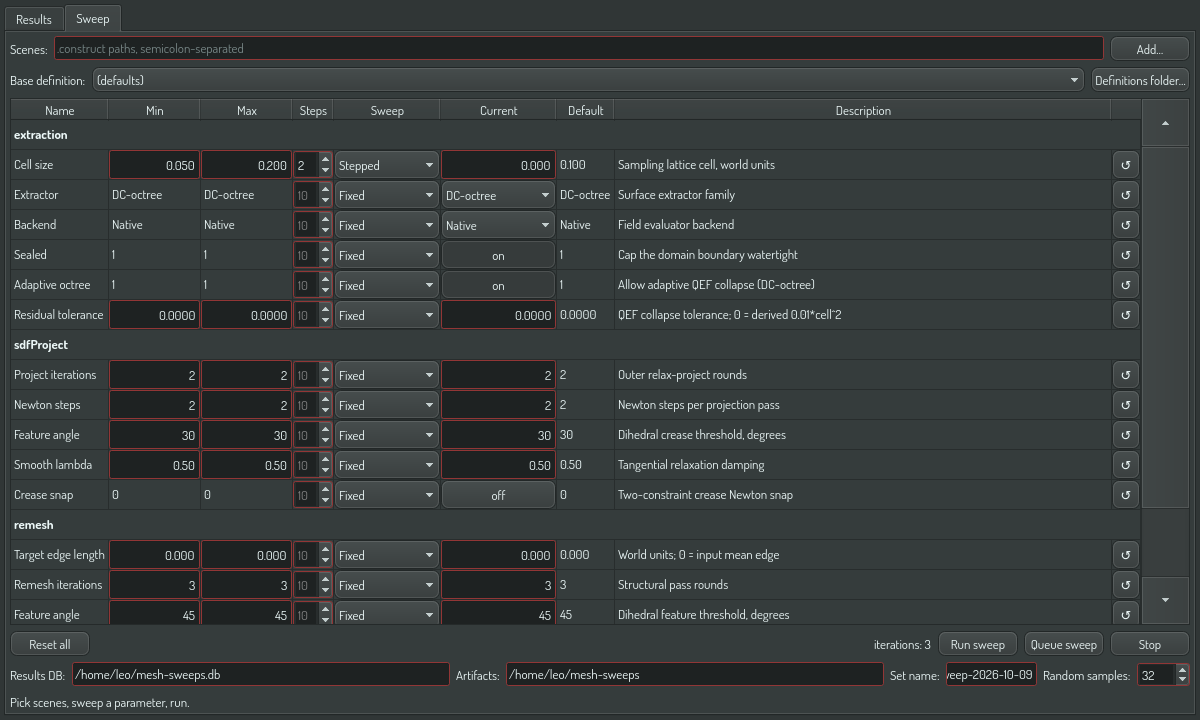Click the Sweep column header

tap(387, 110)
